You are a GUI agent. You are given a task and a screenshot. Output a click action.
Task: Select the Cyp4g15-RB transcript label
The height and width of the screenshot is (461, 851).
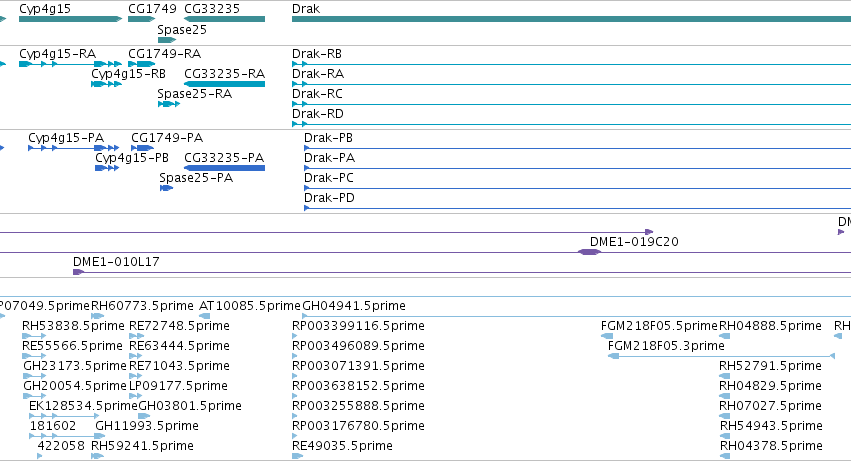point(129,74)
